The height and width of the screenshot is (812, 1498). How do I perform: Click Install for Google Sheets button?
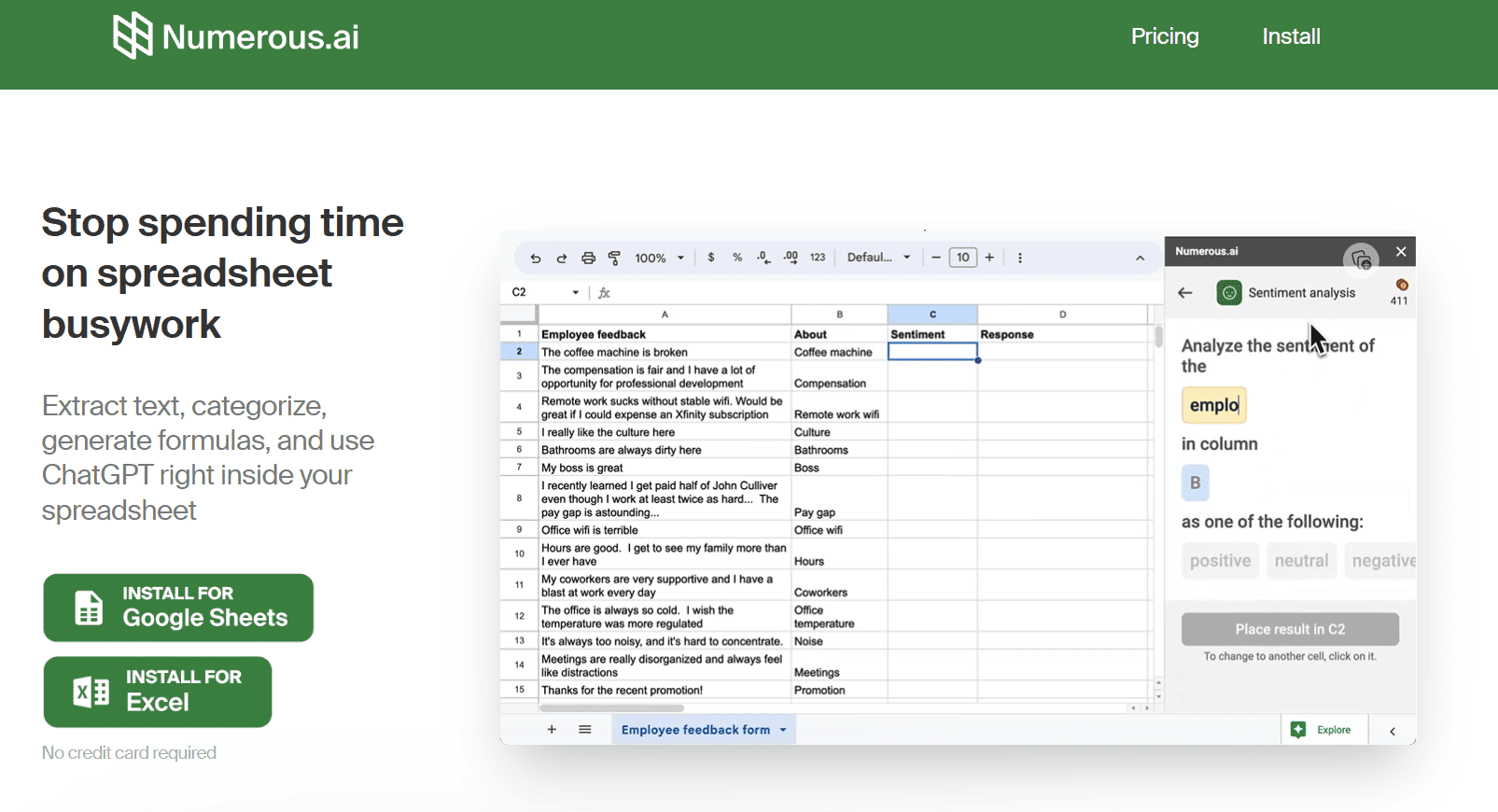(178, 608)
